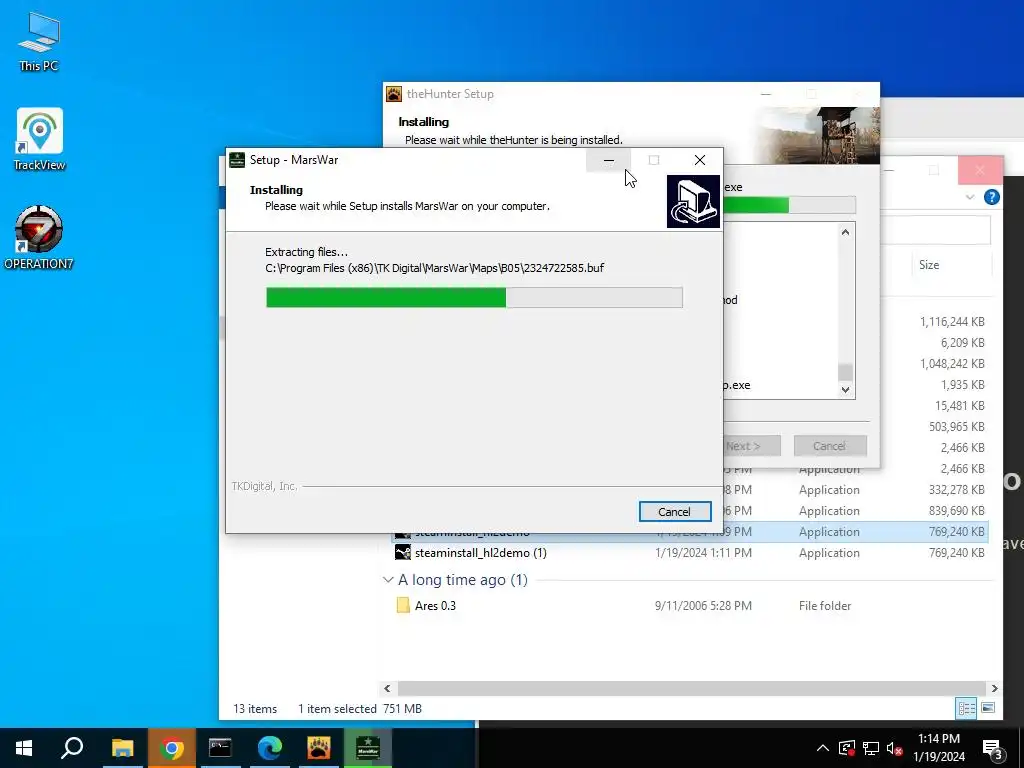Viewport: 1024px width, 768px height.
Task: Click the 1,048,242 KB size value
Action: point(952,363)
